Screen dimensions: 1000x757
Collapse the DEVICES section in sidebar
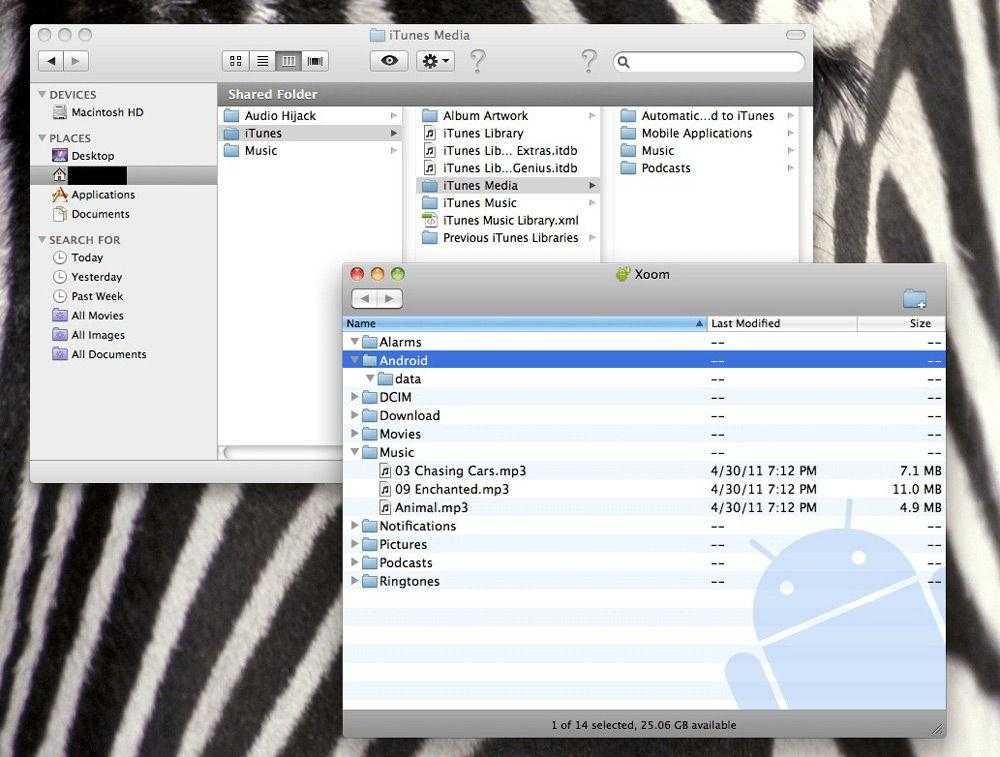point(42,95)
